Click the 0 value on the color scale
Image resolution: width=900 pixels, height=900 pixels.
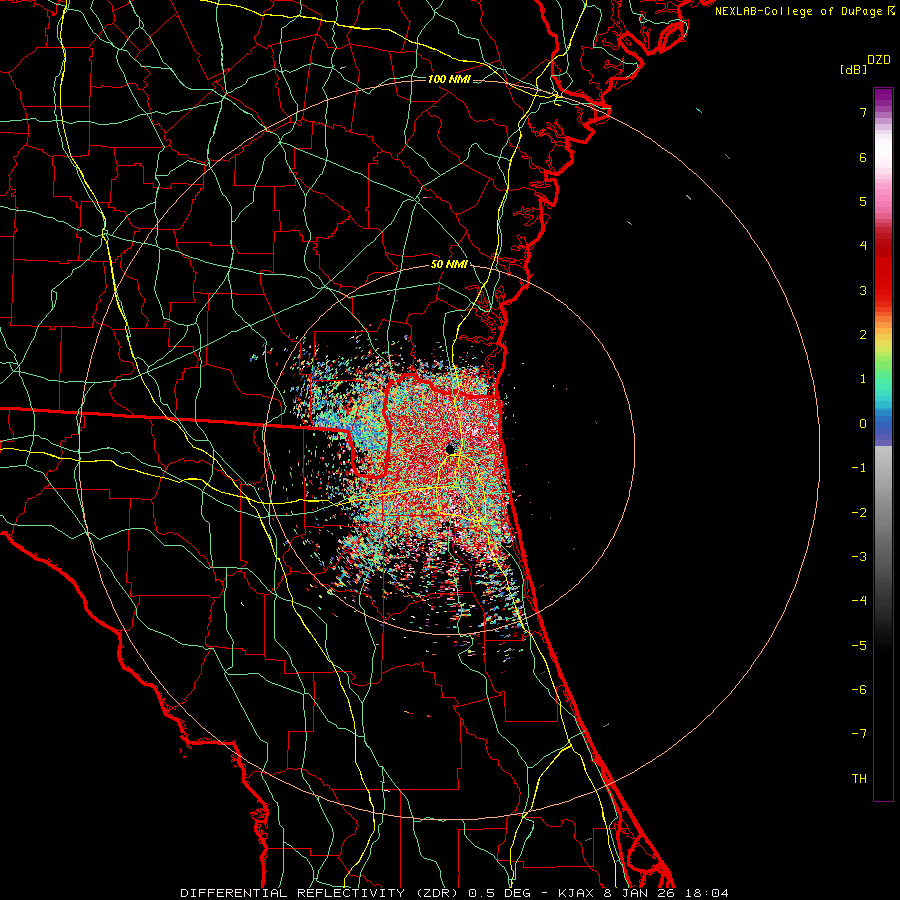tap(863, 424)
